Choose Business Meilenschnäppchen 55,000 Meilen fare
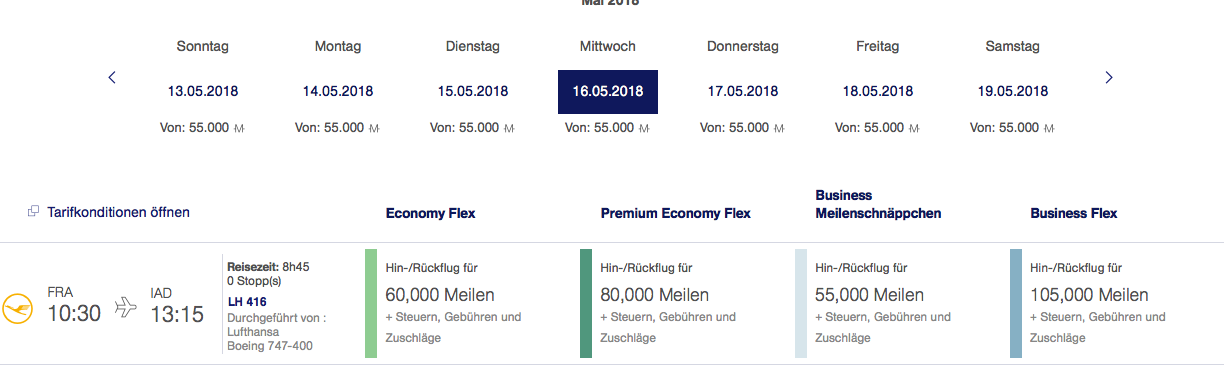Viewport: 1229px width, 369px height. coord(890,303)
